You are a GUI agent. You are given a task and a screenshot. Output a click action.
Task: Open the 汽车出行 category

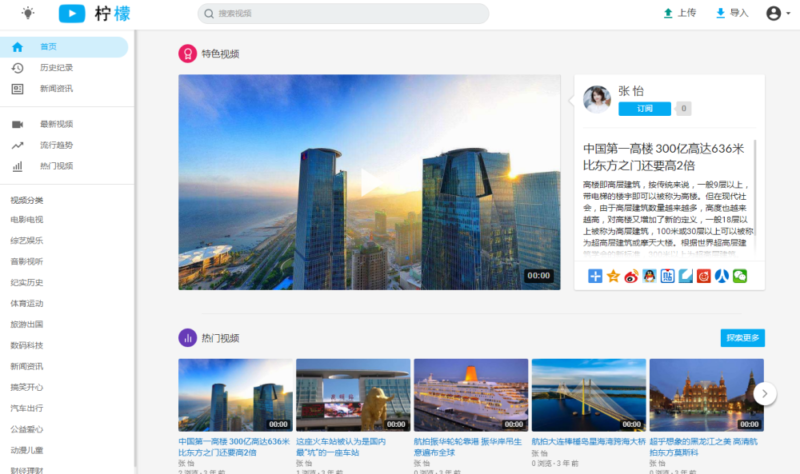(x=27, y=408)
